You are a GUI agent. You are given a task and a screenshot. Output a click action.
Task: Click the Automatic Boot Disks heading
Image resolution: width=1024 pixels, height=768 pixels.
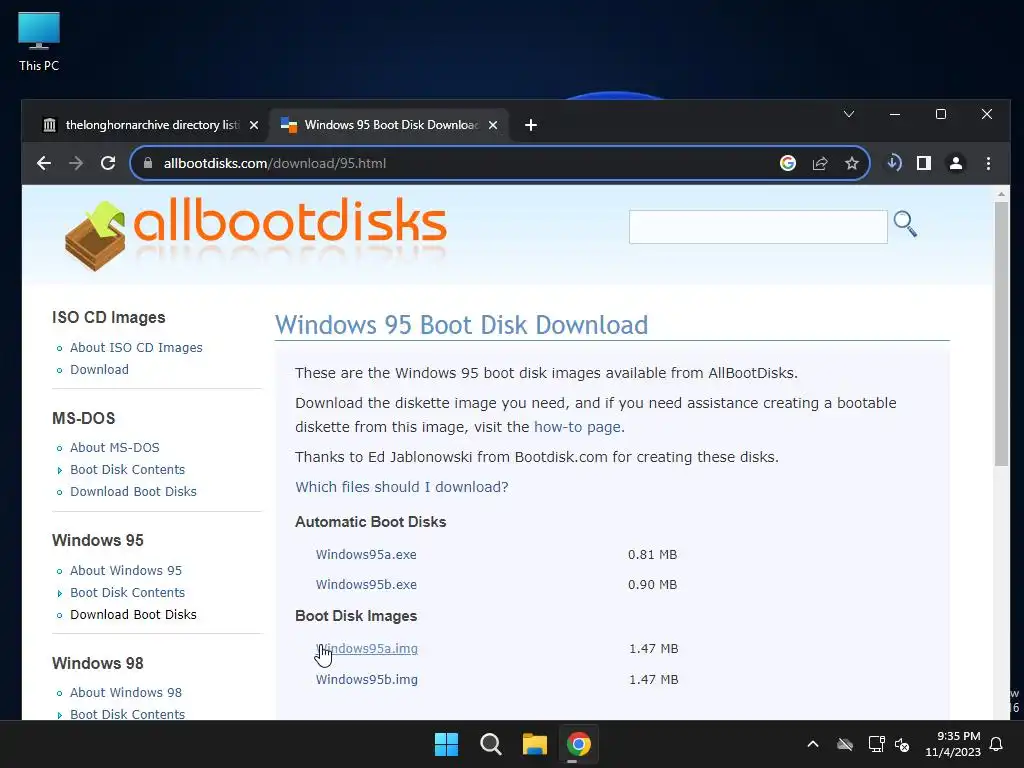370,522
